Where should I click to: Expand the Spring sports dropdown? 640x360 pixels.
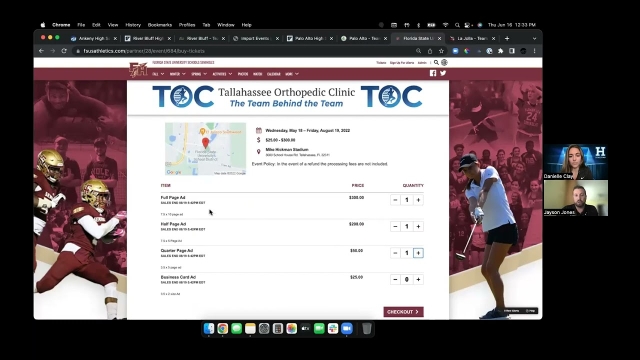[199, 74]
